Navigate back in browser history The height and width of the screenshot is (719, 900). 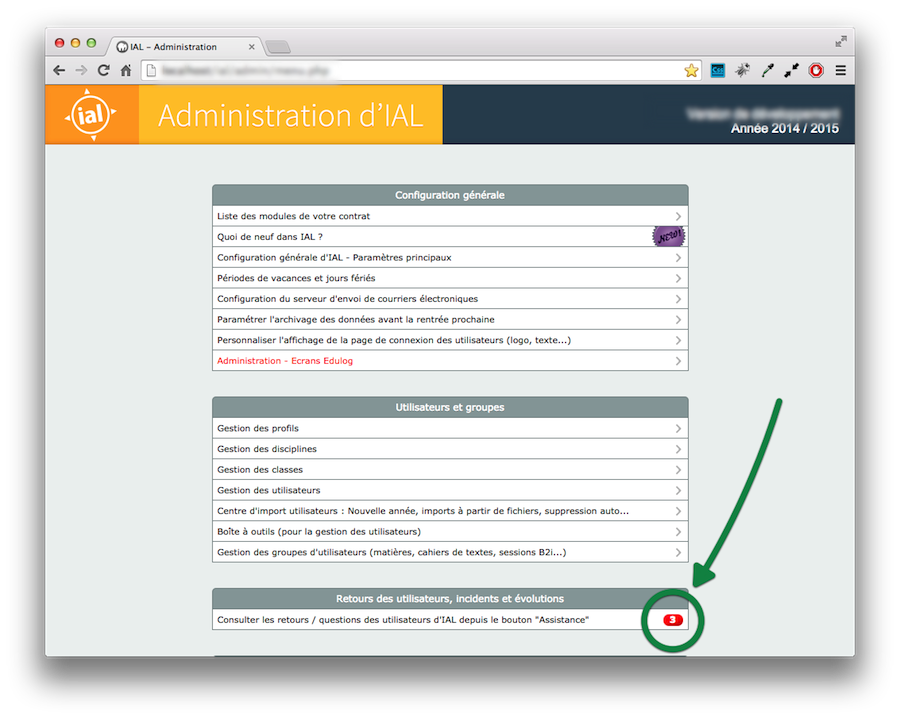pyautogui.click(x=59, y=70)
